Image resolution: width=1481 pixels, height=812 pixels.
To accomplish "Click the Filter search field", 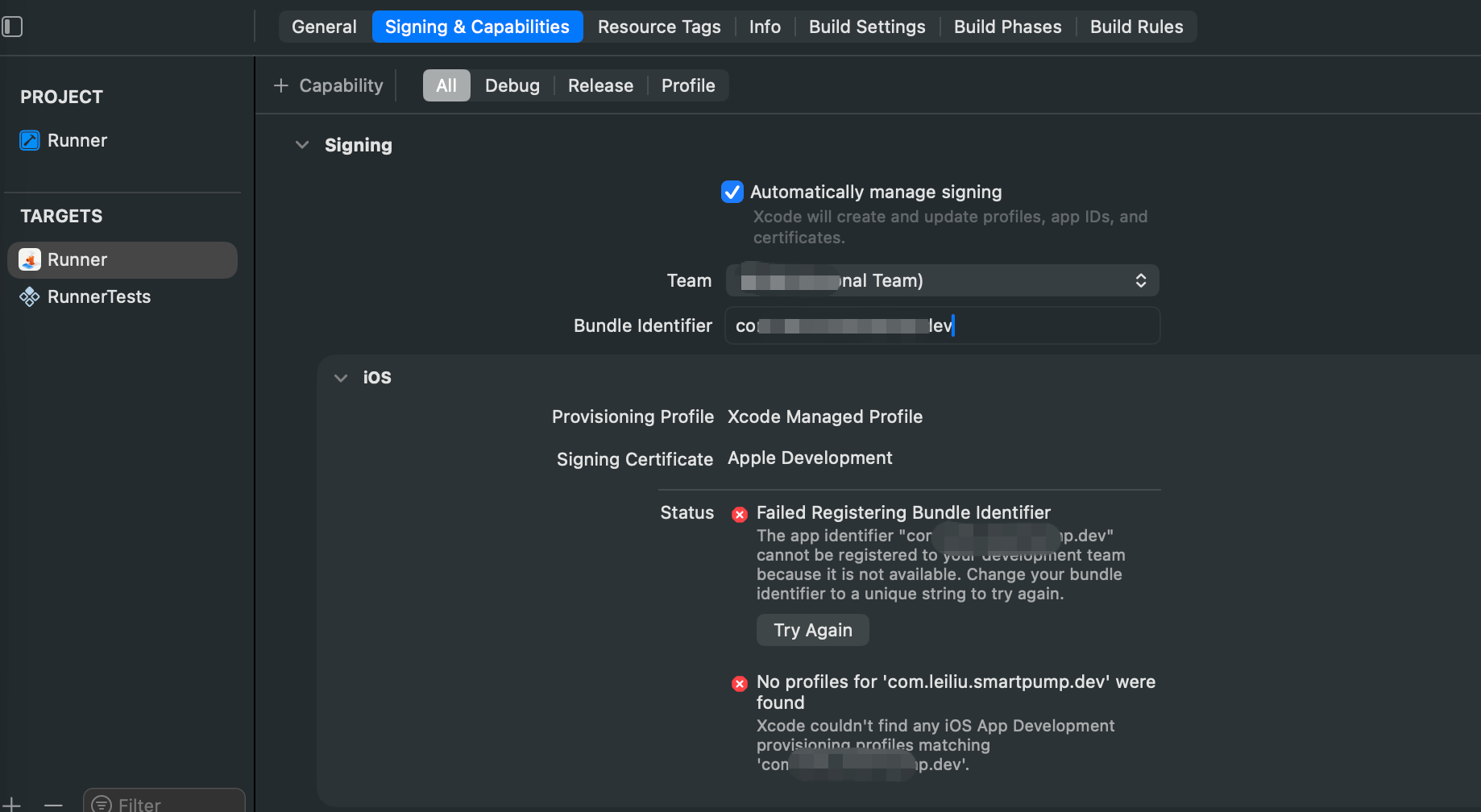I will click(x=164, y=802).
